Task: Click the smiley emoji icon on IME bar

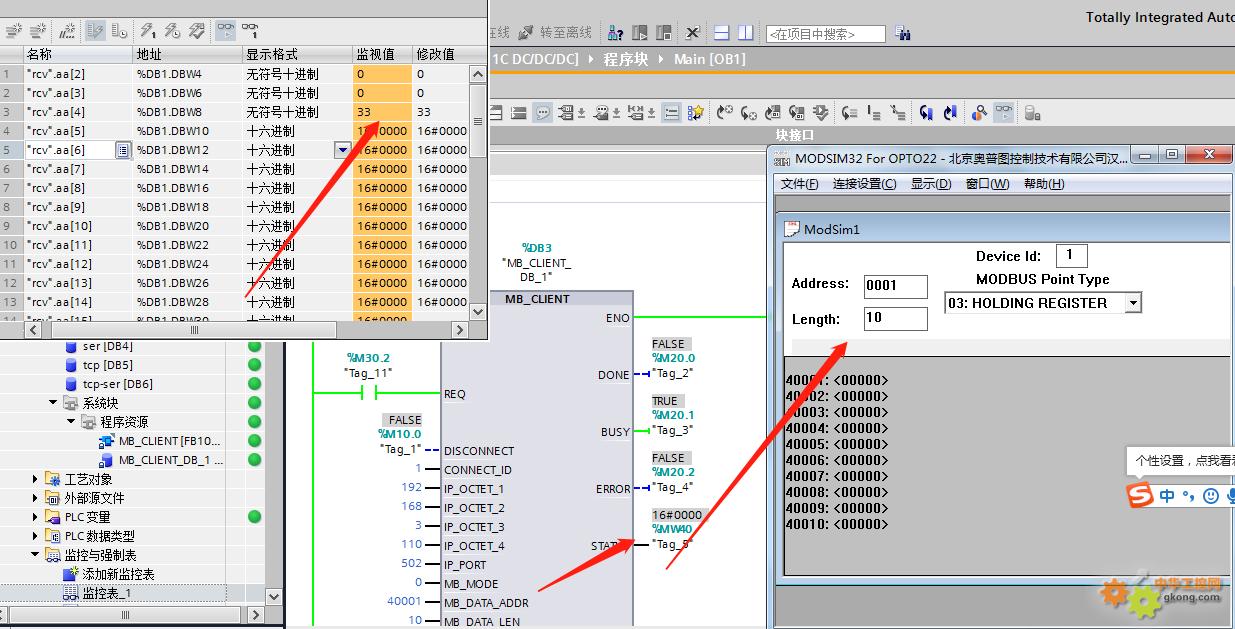Action: [1210, 496]
